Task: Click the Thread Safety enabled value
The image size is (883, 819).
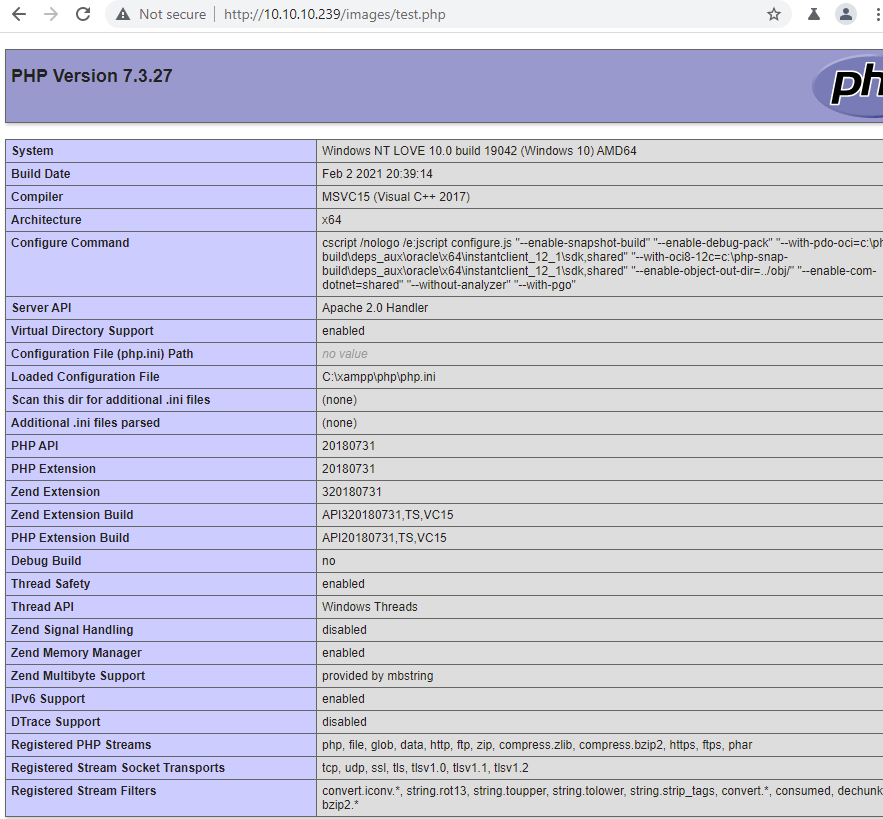Action: pyautogui.click(x=341, y=583)
